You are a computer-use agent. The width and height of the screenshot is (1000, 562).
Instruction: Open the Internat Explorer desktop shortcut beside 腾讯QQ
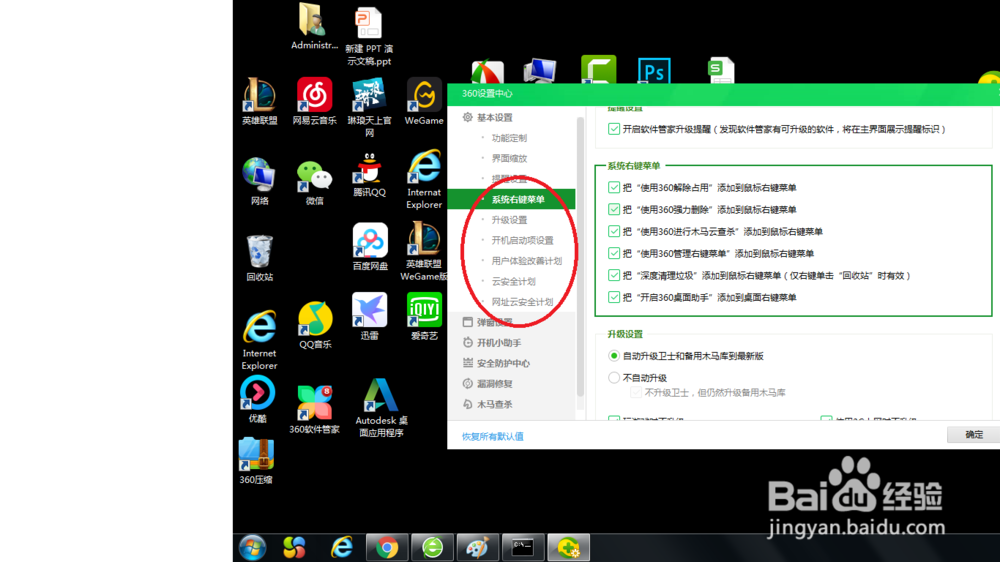click(424, 179)
